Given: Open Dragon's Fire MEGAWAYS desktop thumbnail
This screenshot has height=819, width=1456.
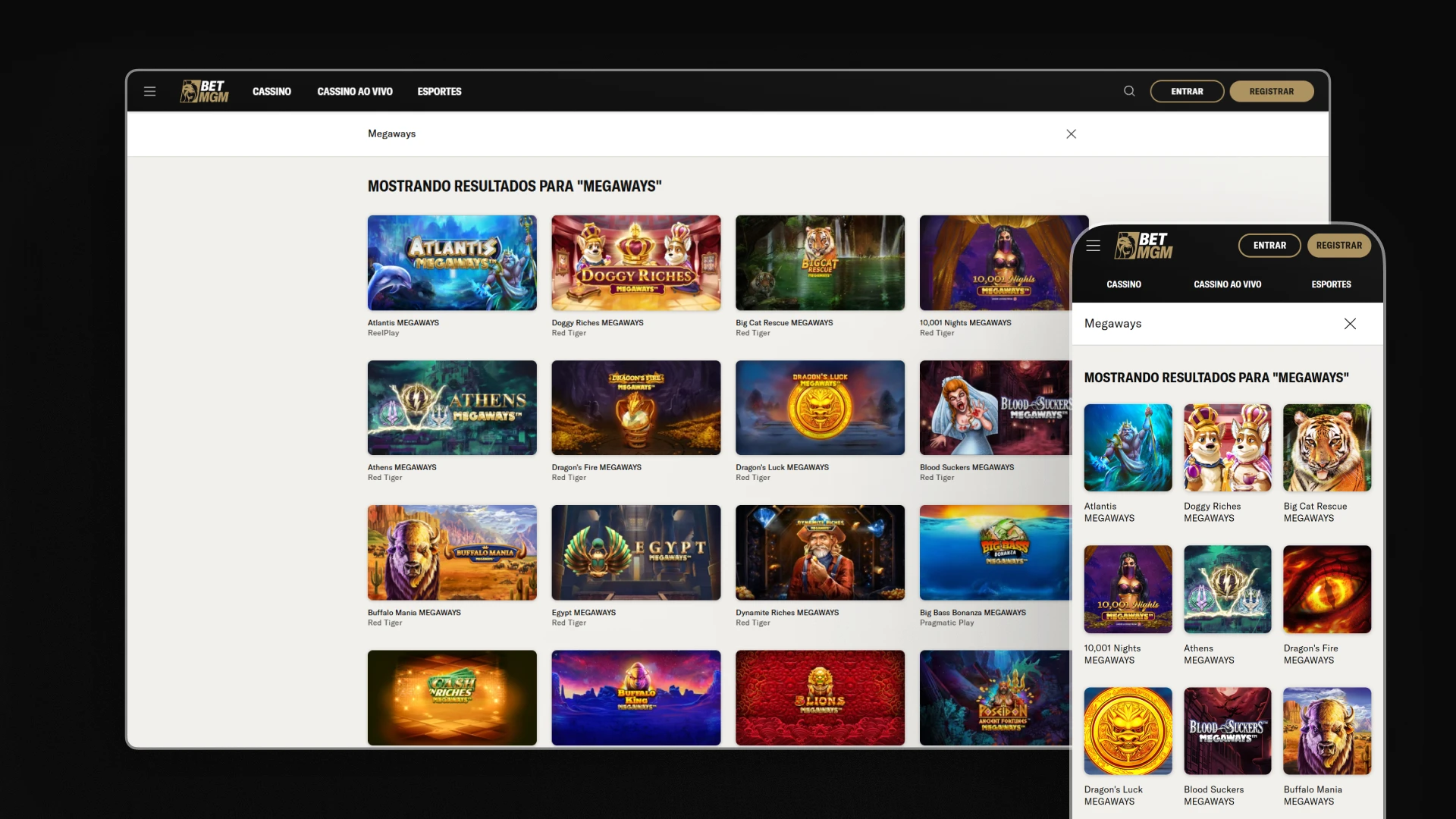Looking at the screenshot, I should point(636,407).
